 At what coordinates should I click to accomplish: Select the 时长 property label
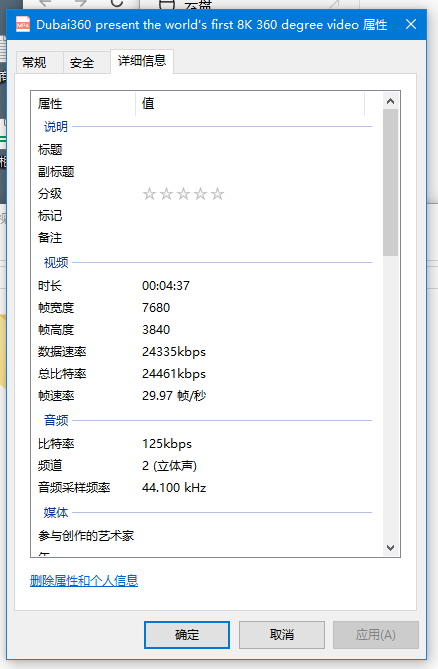[50, 285]
